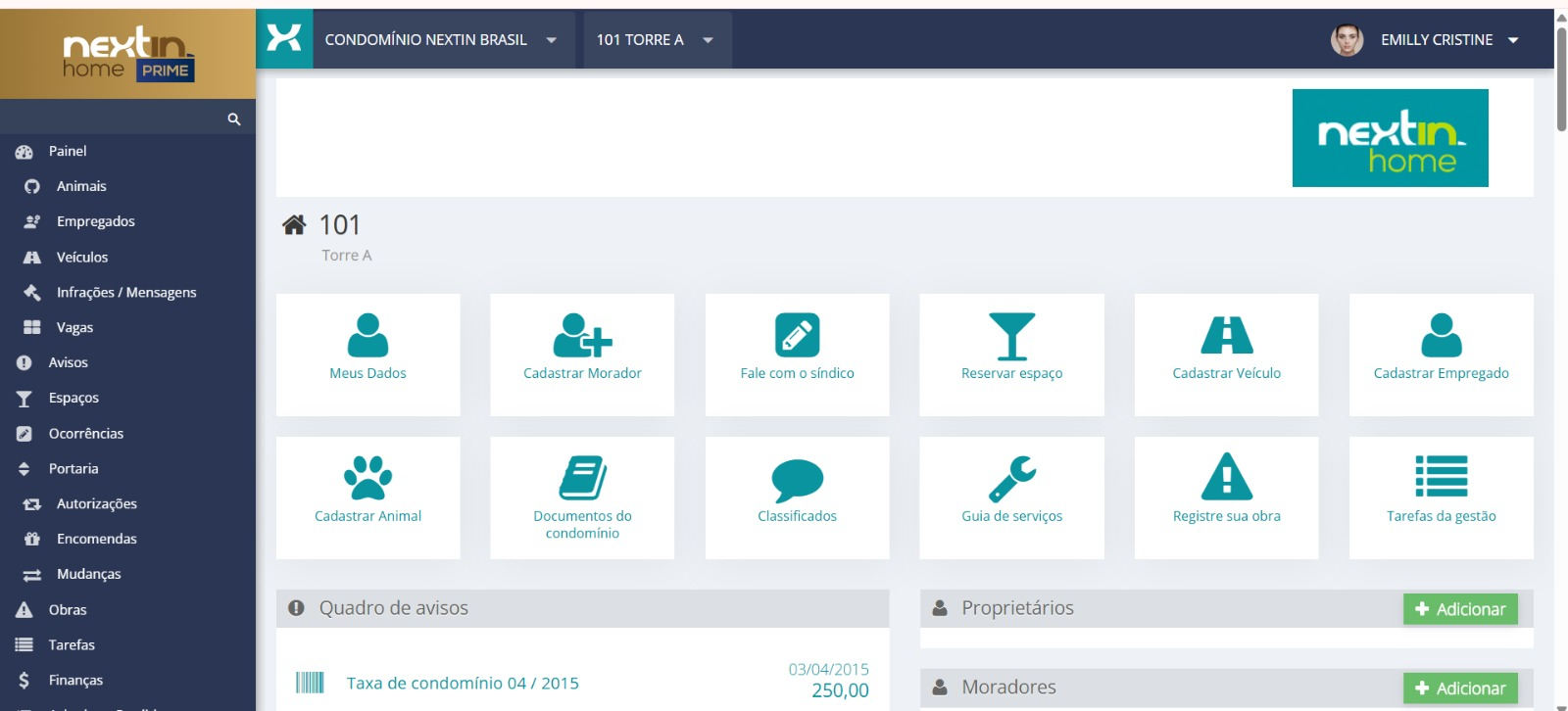The image size is (1568, 711).
Task: Click the Avisos exclamation icon in sidebar
Action: point(24,363)
